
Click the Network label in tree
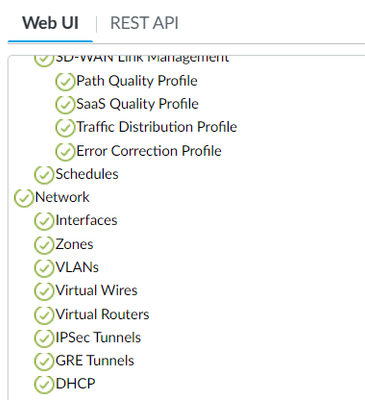tap(62, 197)
